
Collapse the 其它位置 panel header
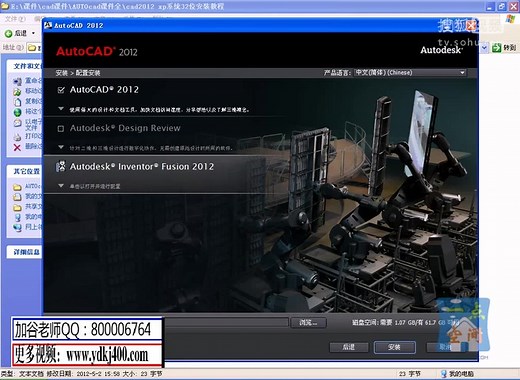click(x=25, y=171)
